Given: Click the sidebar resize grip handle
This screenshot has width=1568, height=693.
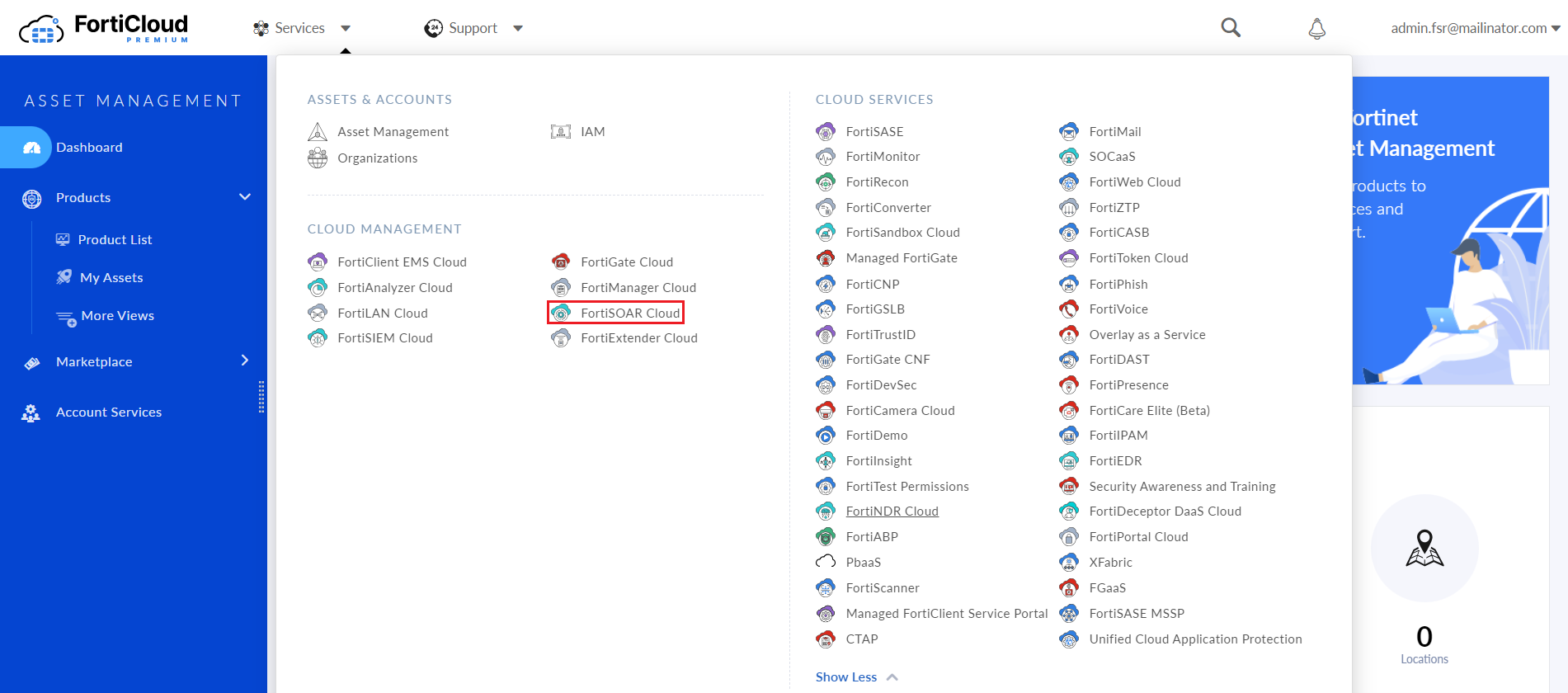Looking at the screenshot, I should tap(261, 397).
